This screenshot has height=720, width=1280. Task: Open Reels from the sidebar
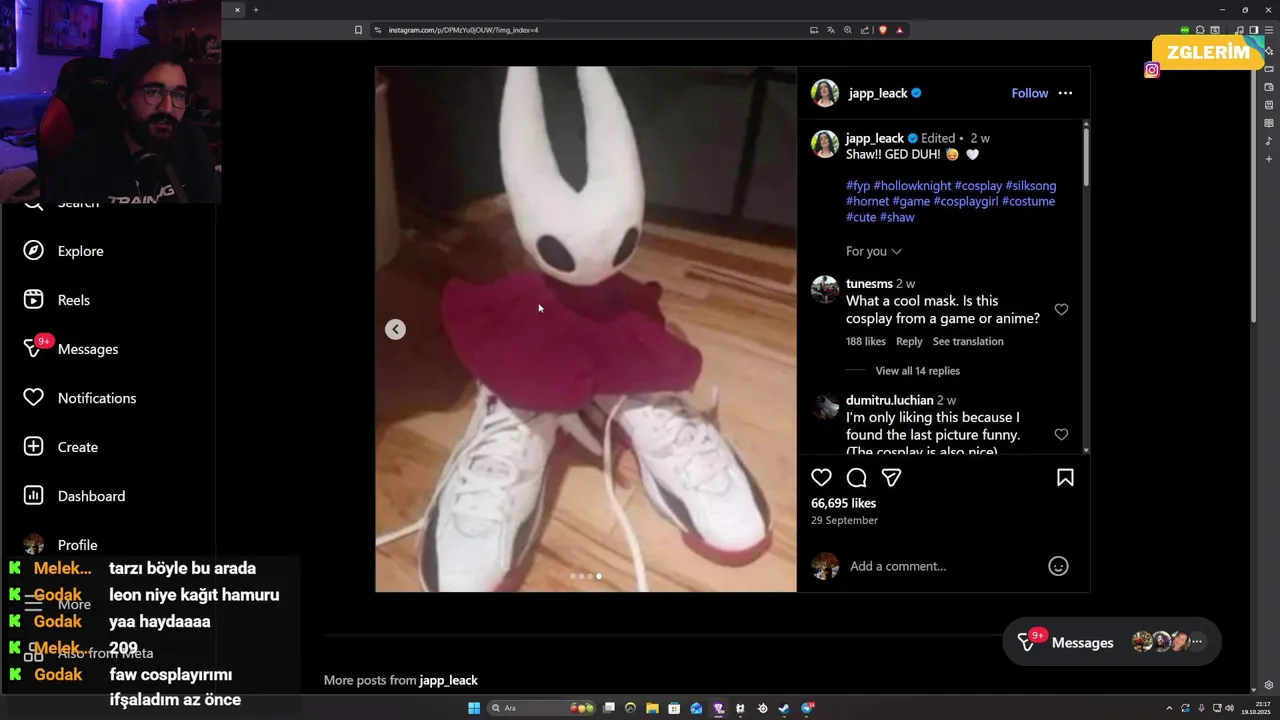[57, 300]
